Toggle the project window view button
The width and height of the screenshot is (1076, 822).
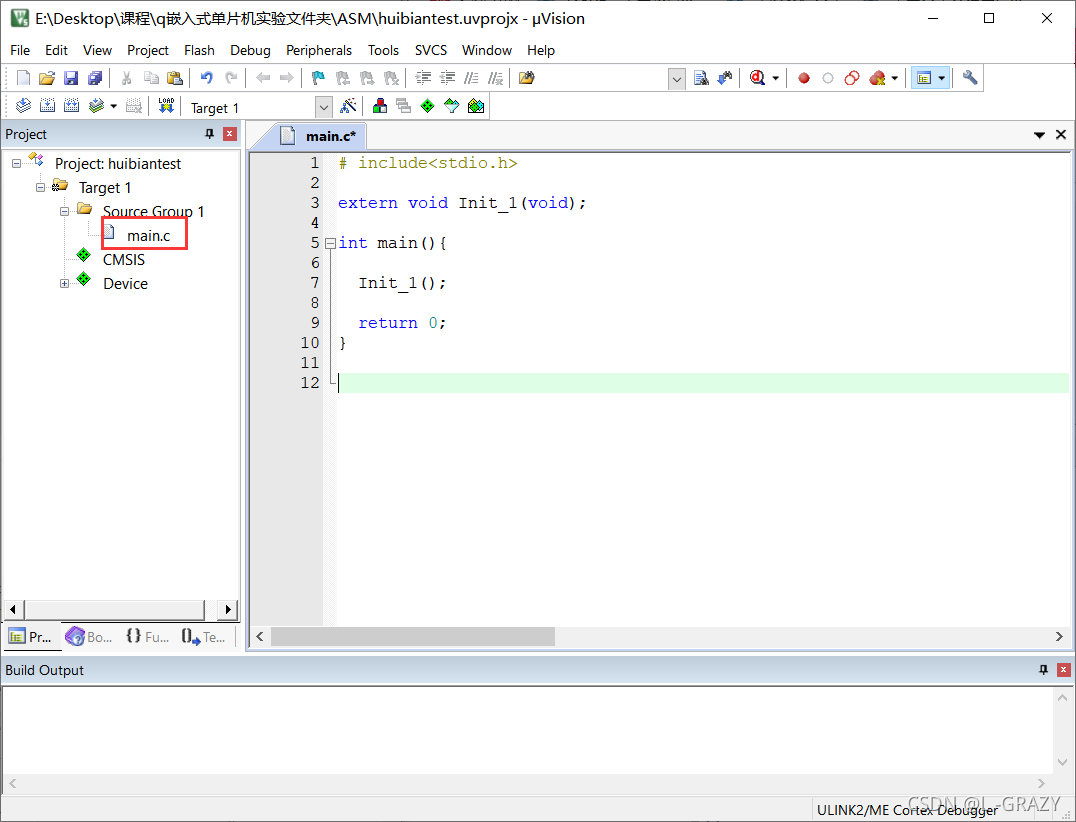(x=924, y=78)
